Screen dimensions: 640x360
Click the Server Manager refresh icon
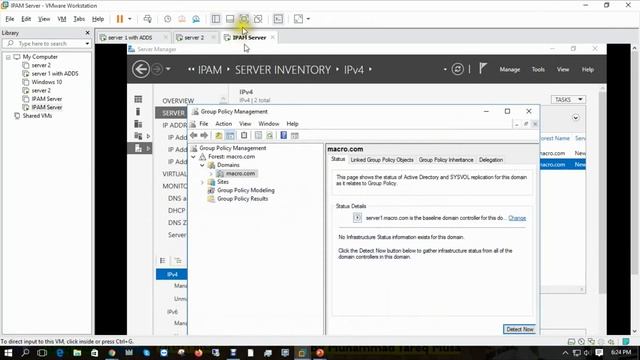tap(458, 69)
